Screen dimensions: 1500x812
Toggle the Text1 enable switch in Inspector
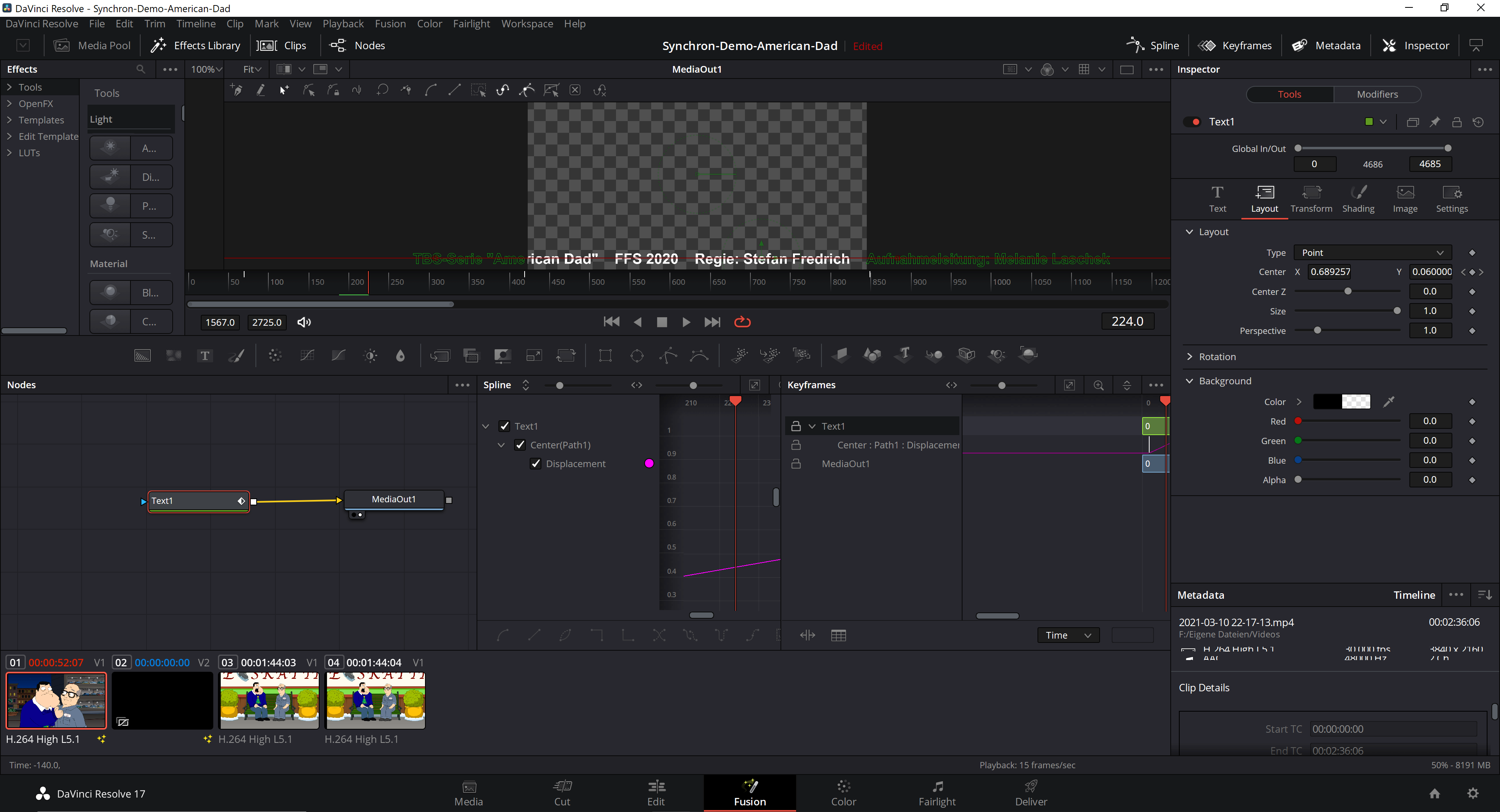[x=1191, y=121]
